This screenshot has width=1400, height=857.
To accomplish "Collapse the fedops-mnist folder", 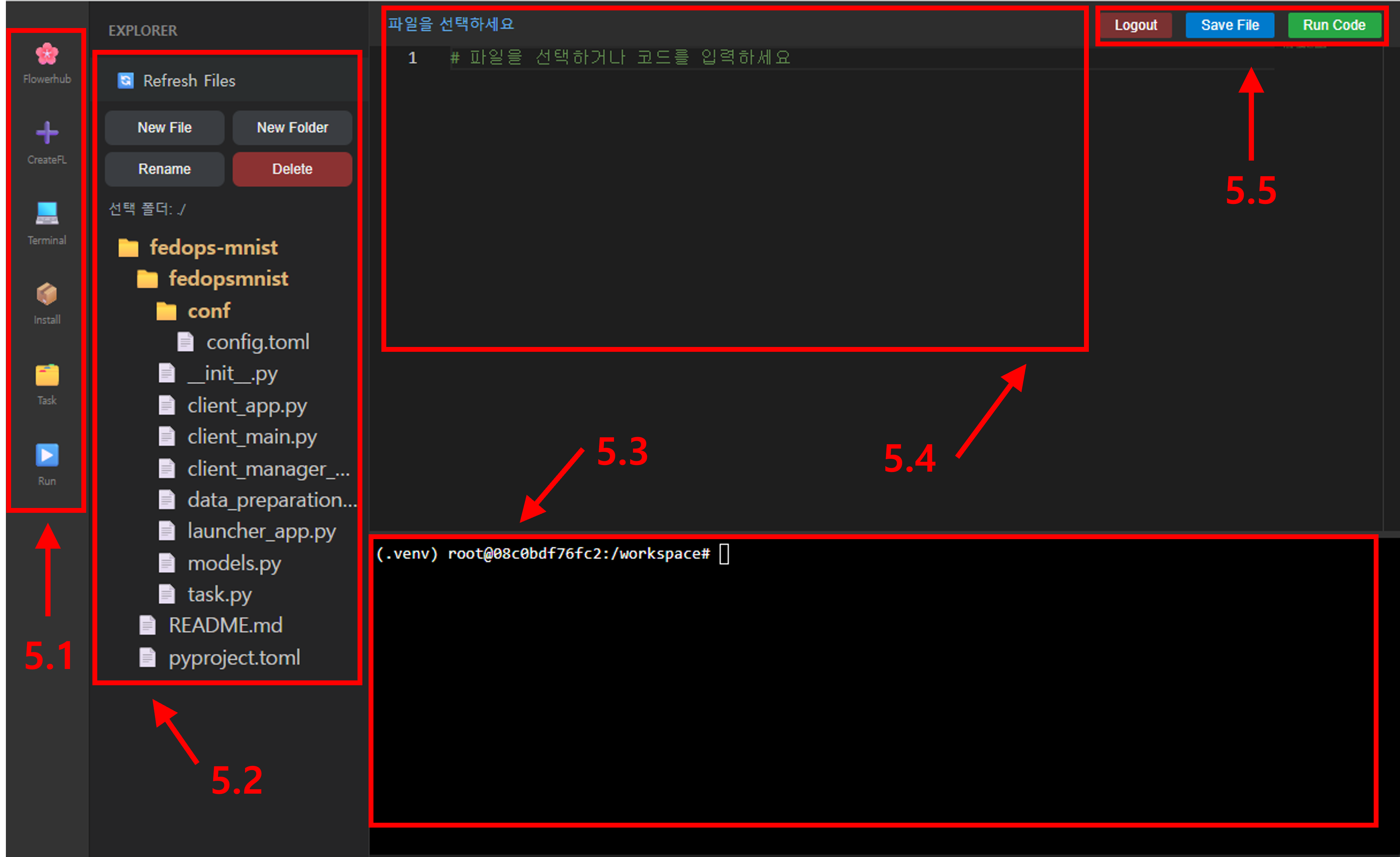I will 213,248.
